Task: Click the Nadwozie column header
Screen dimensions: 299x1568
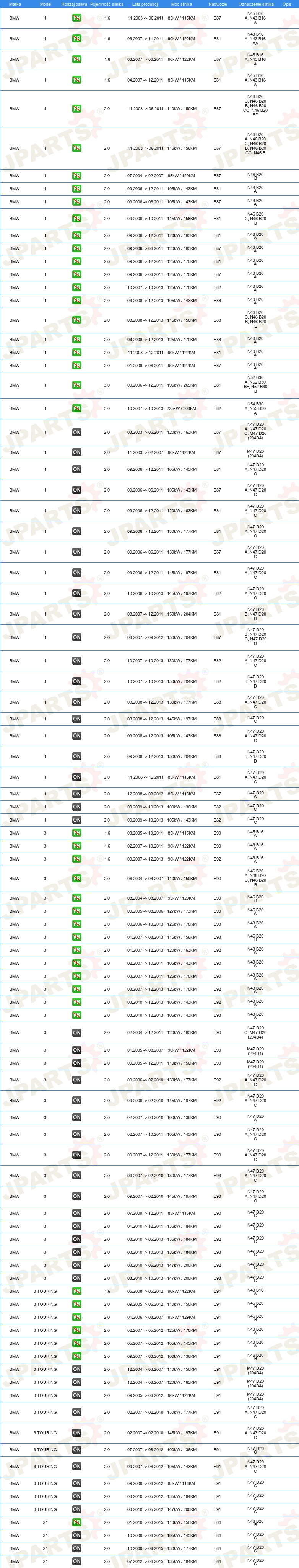Action: 218,4
